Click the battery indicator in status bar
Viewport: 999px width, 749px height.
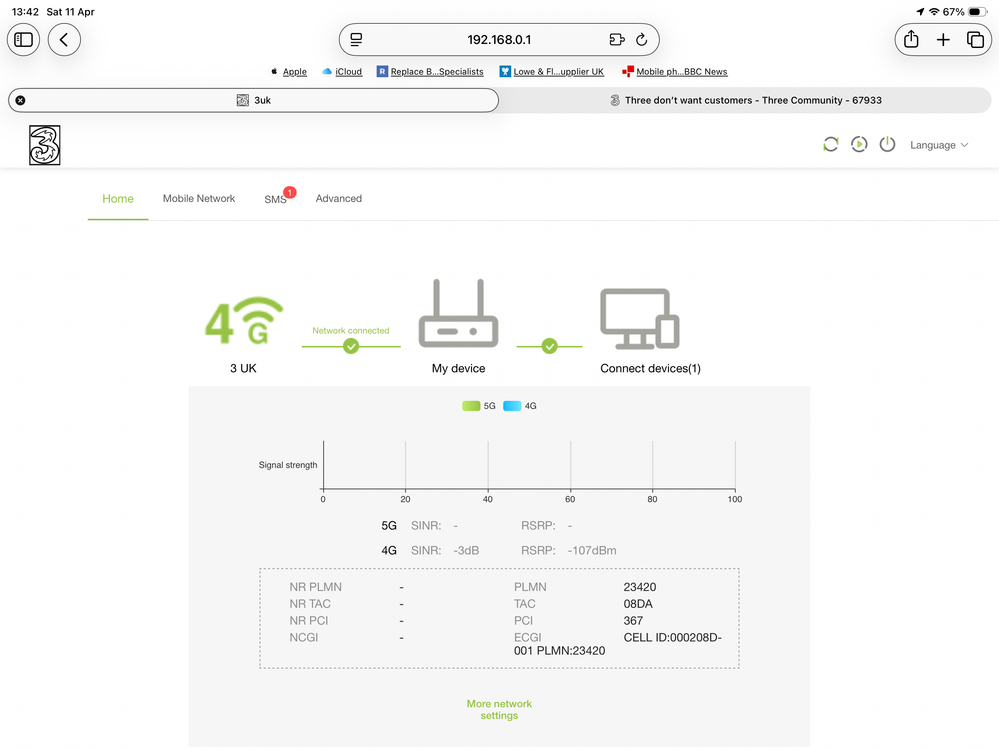point(977,11)
